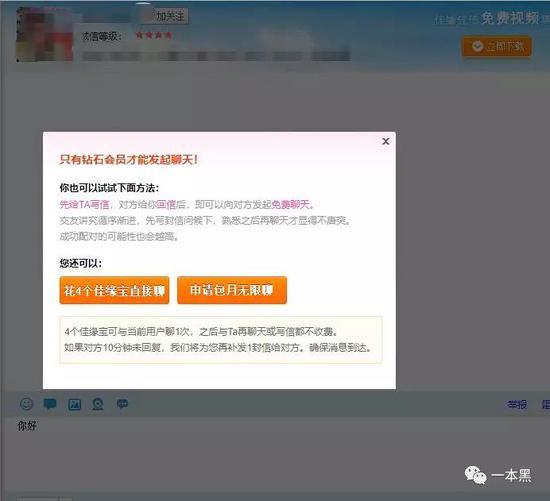The height and width of the screenshot is (501, 550).
Task: Click the 申请包月无限聊 button
Action: [232, 290]
